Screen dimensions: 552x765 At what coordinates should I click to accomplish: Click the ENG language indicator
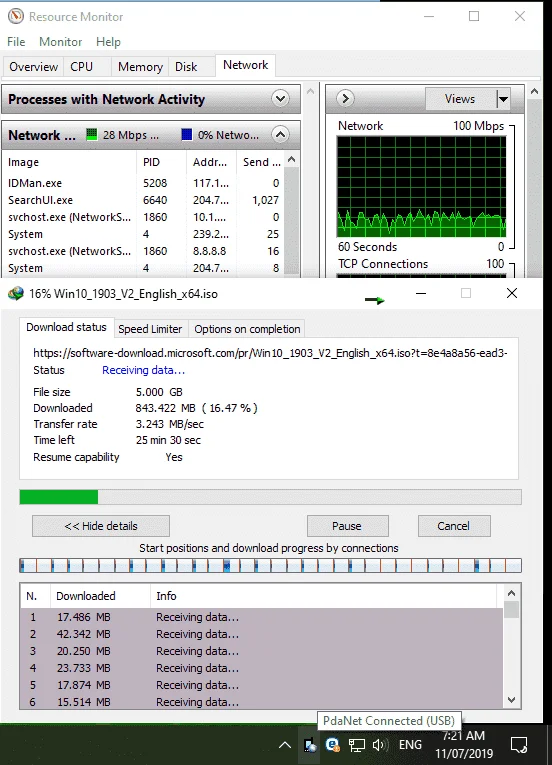410,745
